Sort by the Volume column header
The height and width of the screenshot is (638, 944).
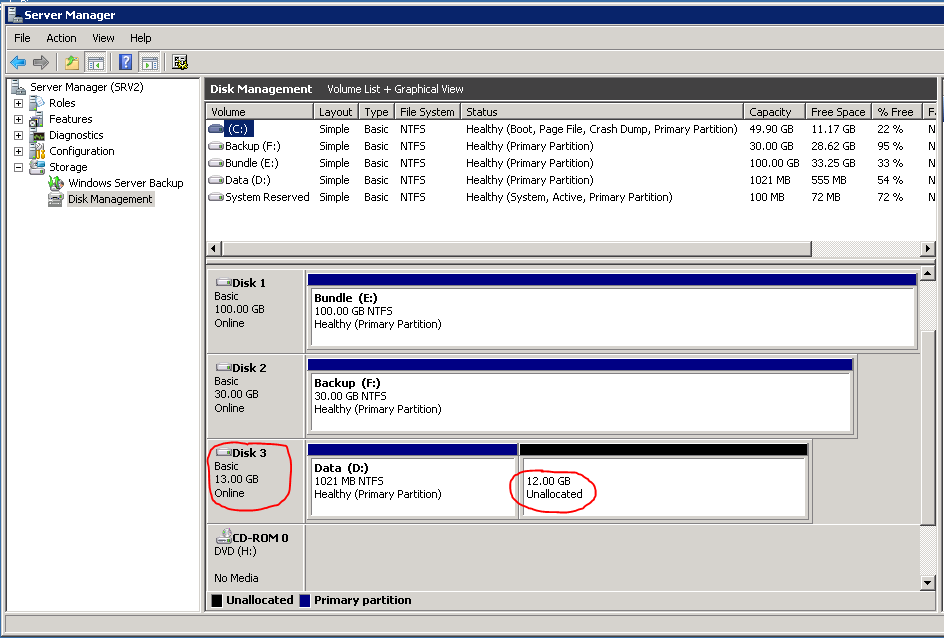coord(259,112)
